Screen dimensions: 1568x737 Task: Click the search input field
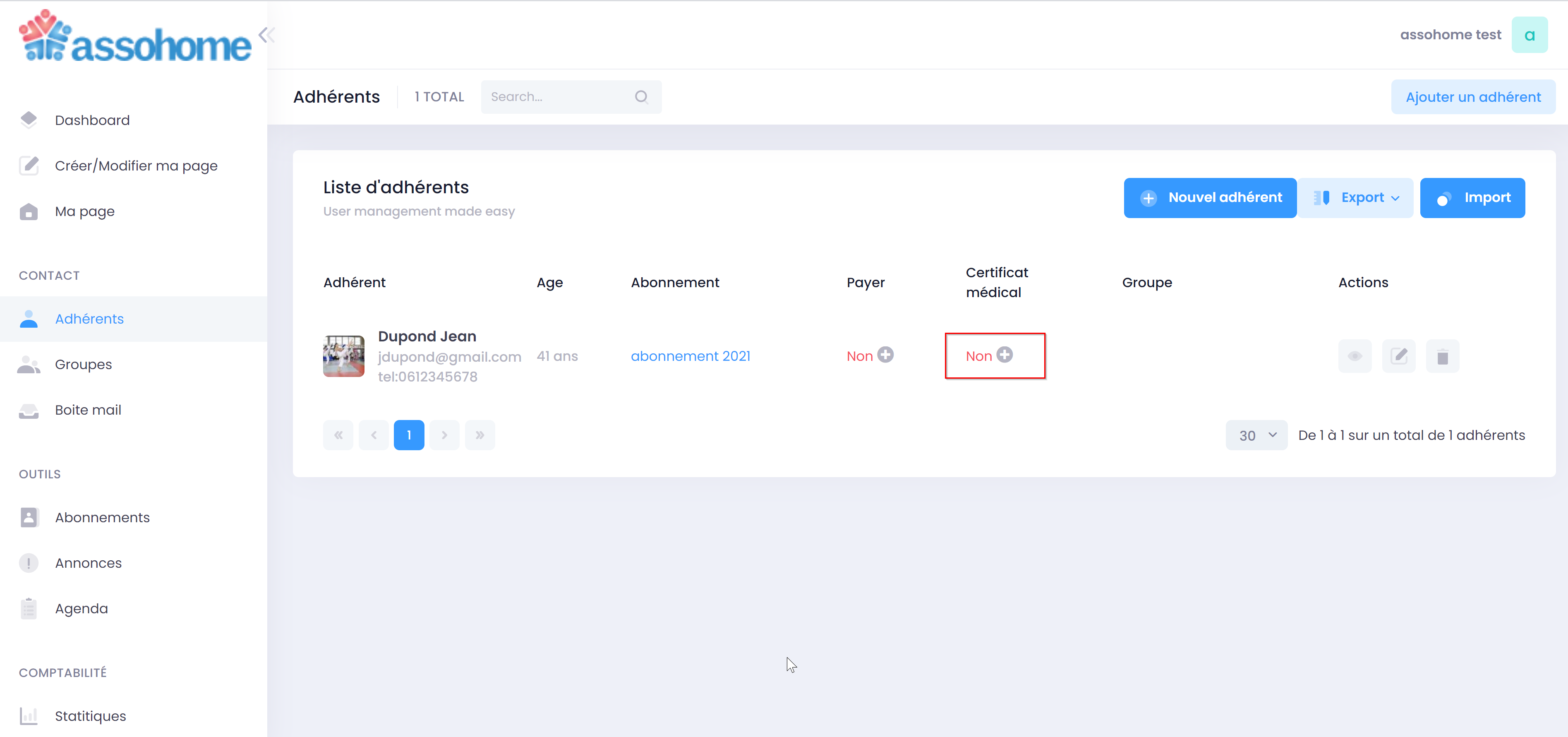coord(571,97)
